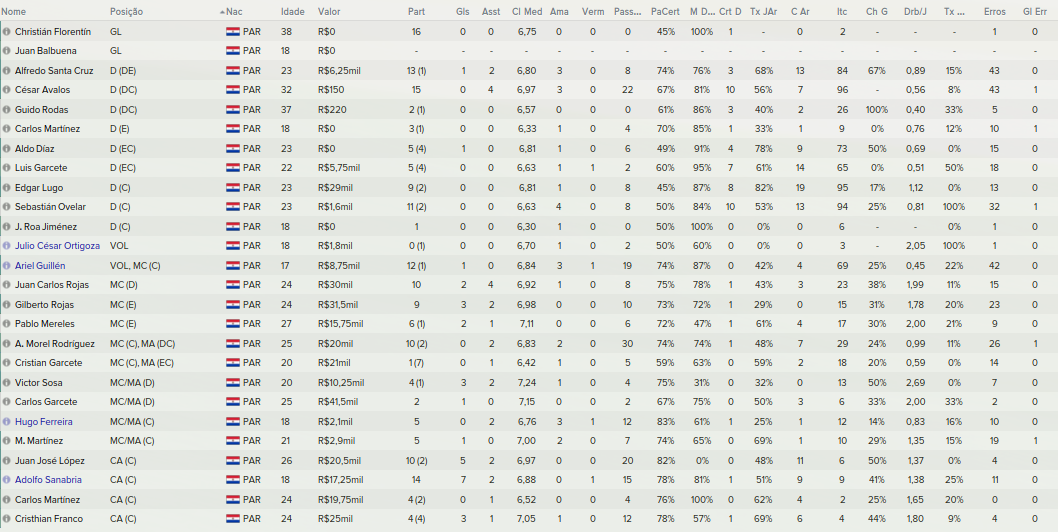The height and width of the screenshot is (532, 1058).
Task: Select Juan José López row
Action: coord(529,460)
